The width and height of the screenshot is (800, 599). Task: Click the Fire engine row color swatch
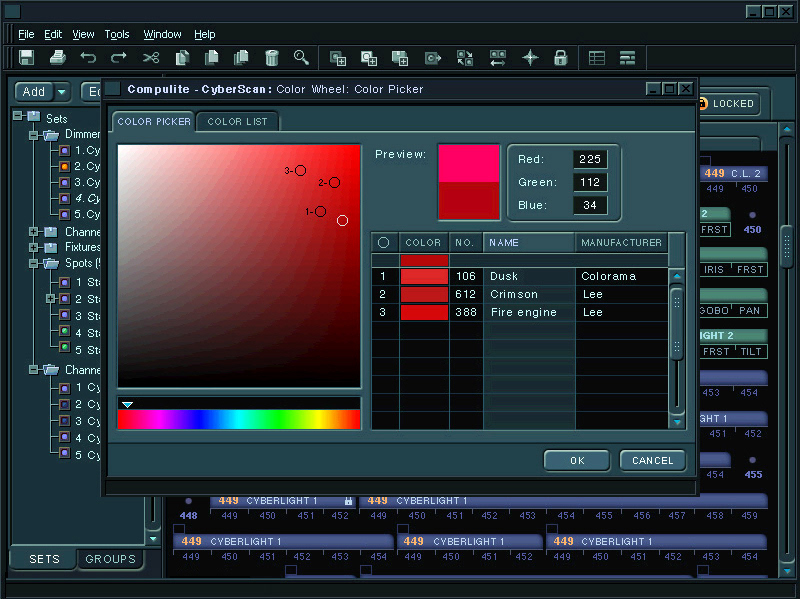[424, 312]
